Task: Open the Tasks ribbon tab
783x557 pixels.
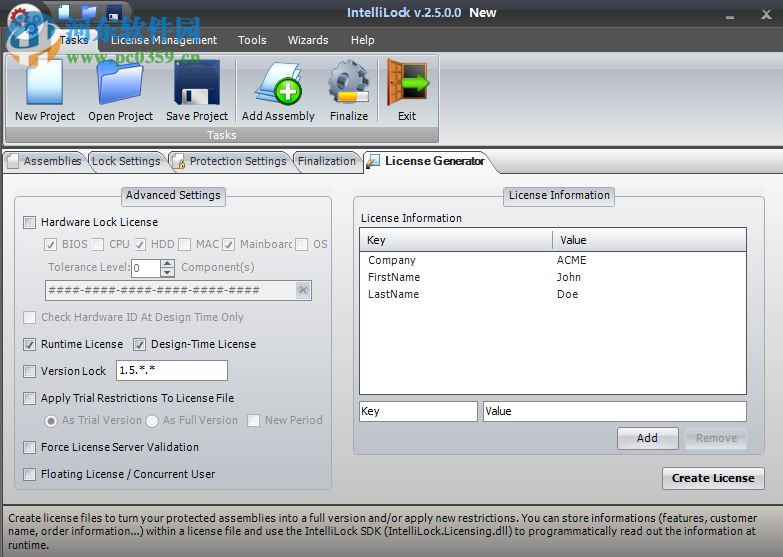Action: (74, 40)
